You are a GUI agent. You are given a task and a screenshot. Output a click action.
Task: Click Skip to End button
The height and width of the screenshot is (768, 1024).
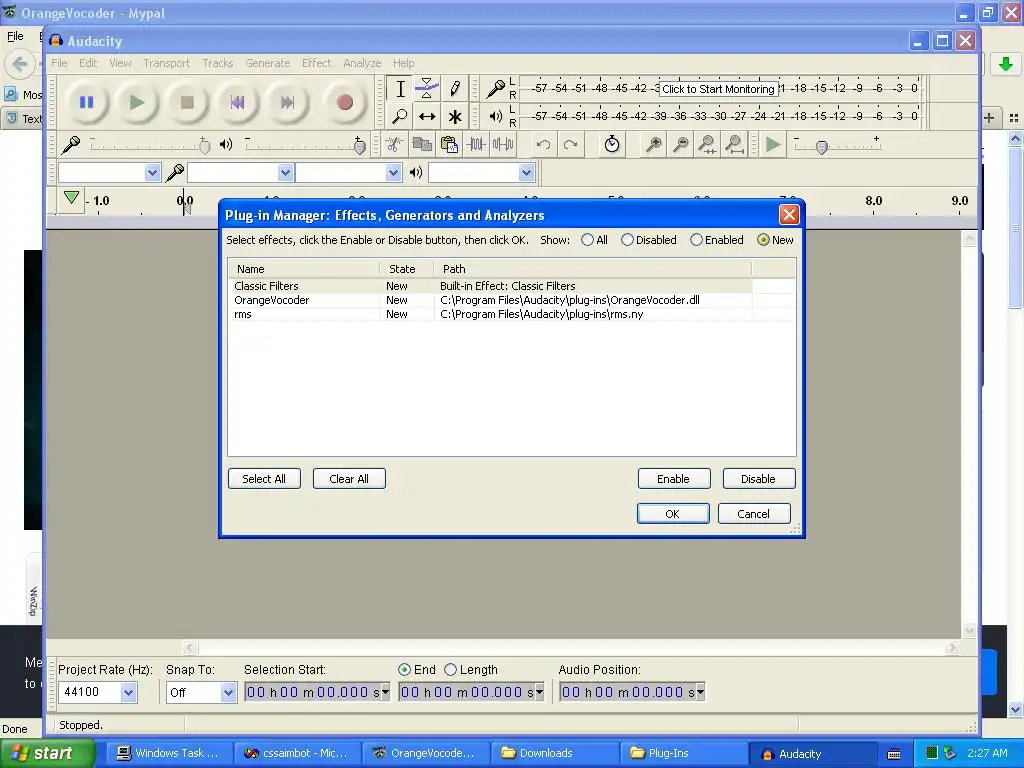[x=287, y=103]
